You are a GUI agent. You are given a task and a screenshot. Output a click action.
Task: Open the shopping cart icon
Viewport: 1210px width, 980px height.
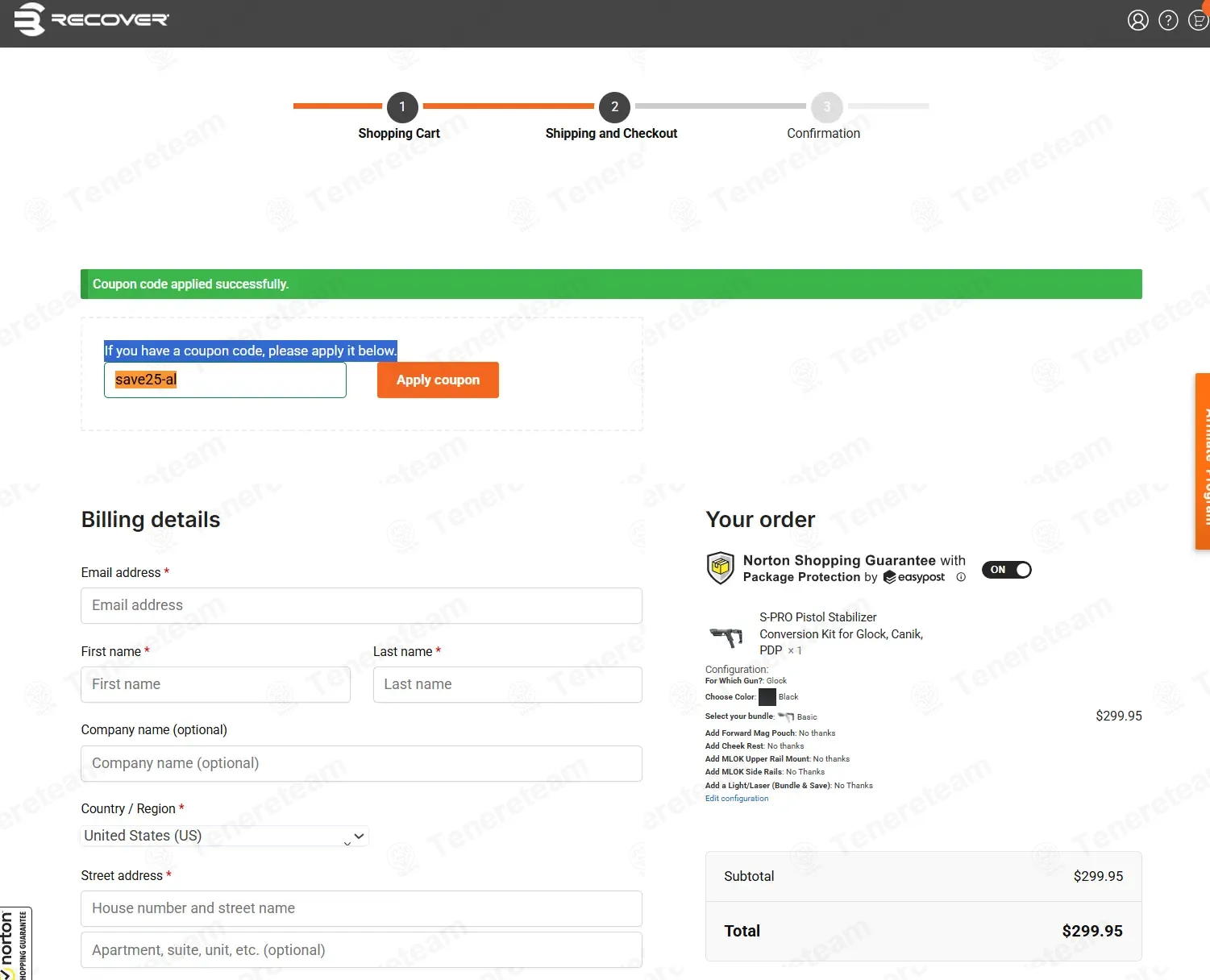point(1198,20)
